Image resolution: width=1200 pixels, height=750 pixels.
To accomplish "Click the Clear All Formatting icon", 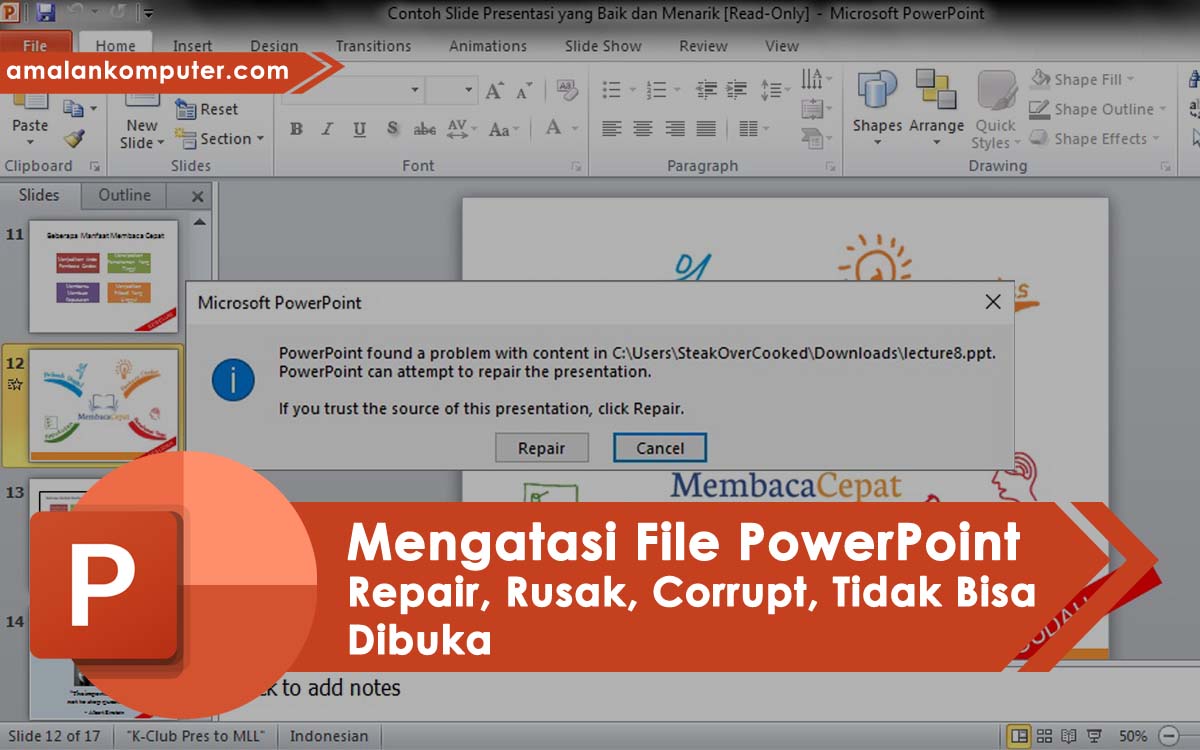I will coord(566,91).
